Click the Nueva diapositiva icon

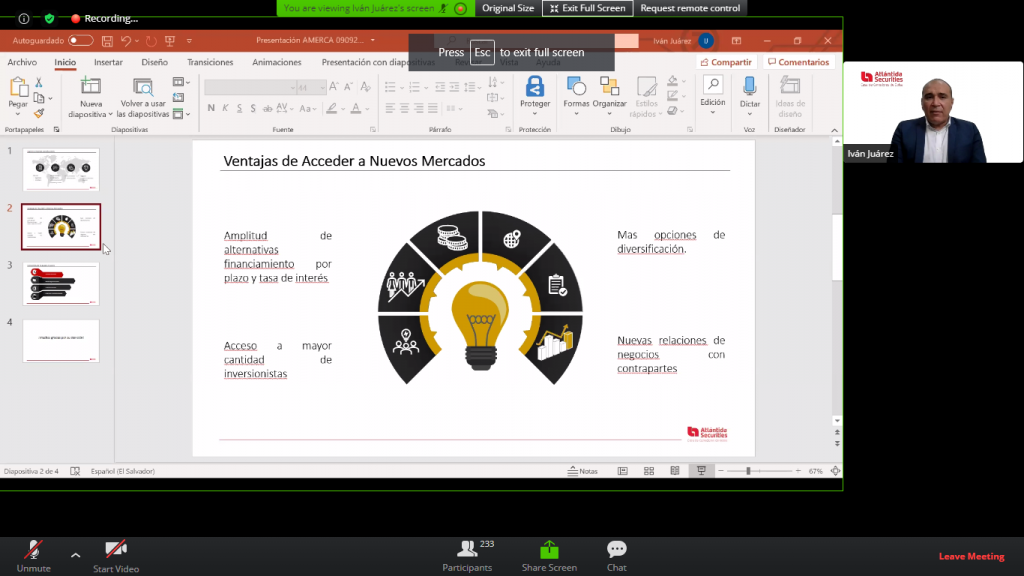[90, 86]
